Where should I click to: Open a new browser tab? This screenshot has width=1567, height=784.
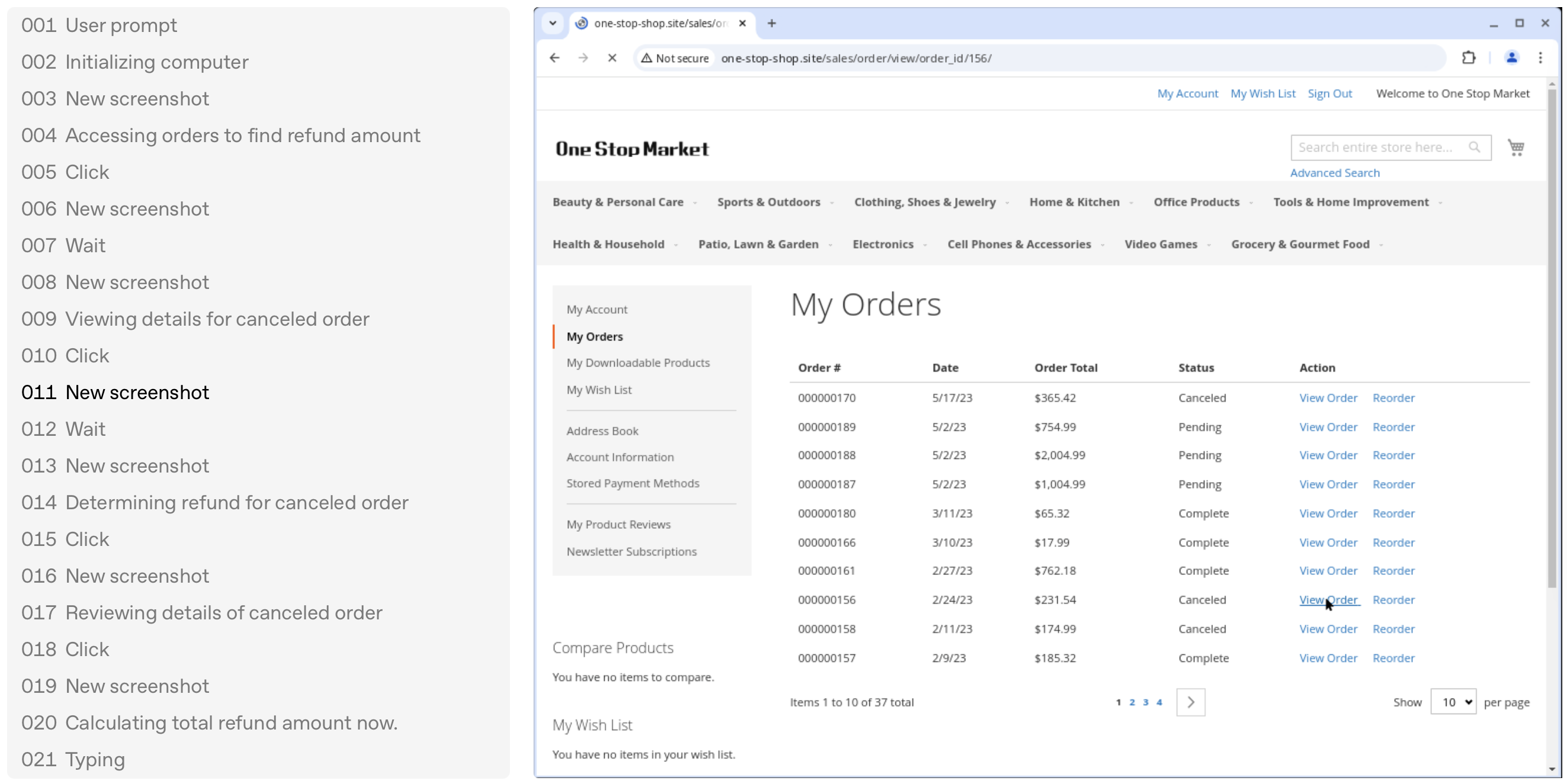[771, 23]
